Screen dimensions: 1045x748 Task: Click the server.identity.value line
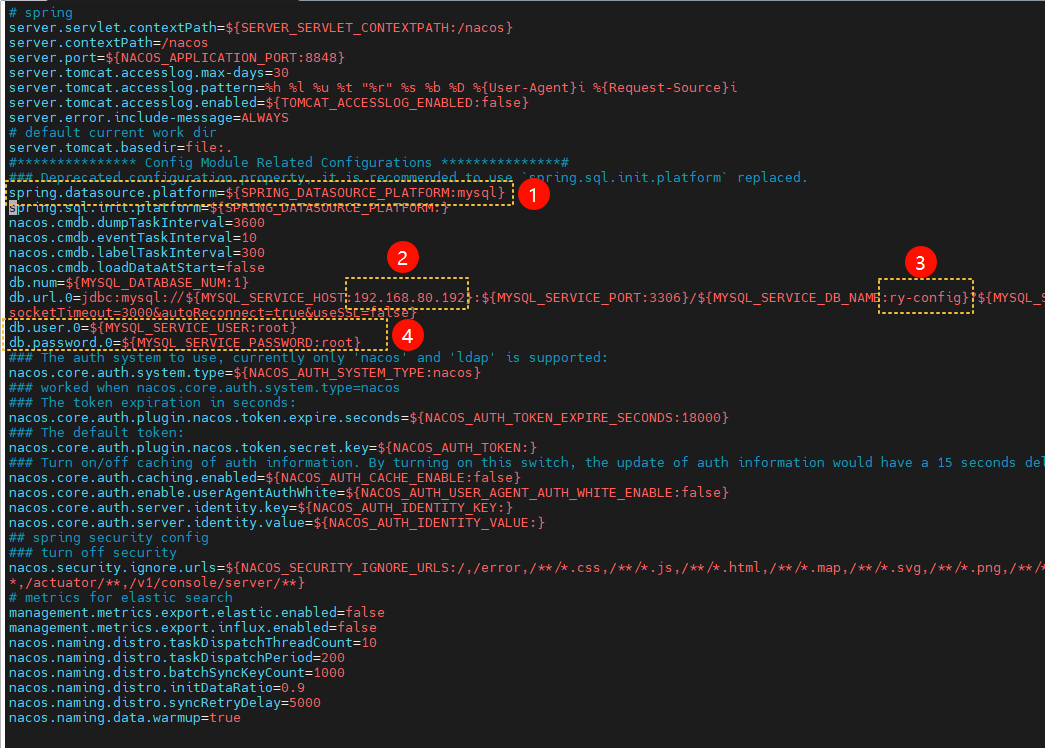click(x=277, y=523)
